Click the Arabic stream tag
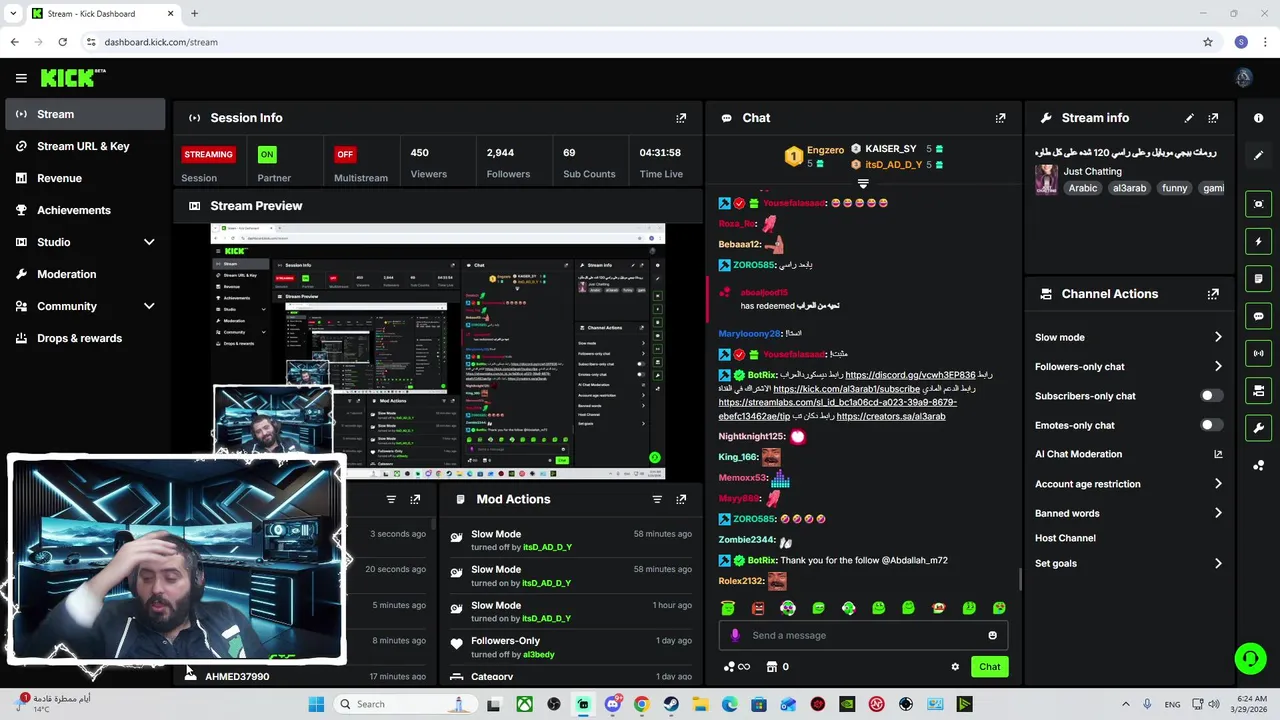The image size is (1280, 720). (1083, 188)
